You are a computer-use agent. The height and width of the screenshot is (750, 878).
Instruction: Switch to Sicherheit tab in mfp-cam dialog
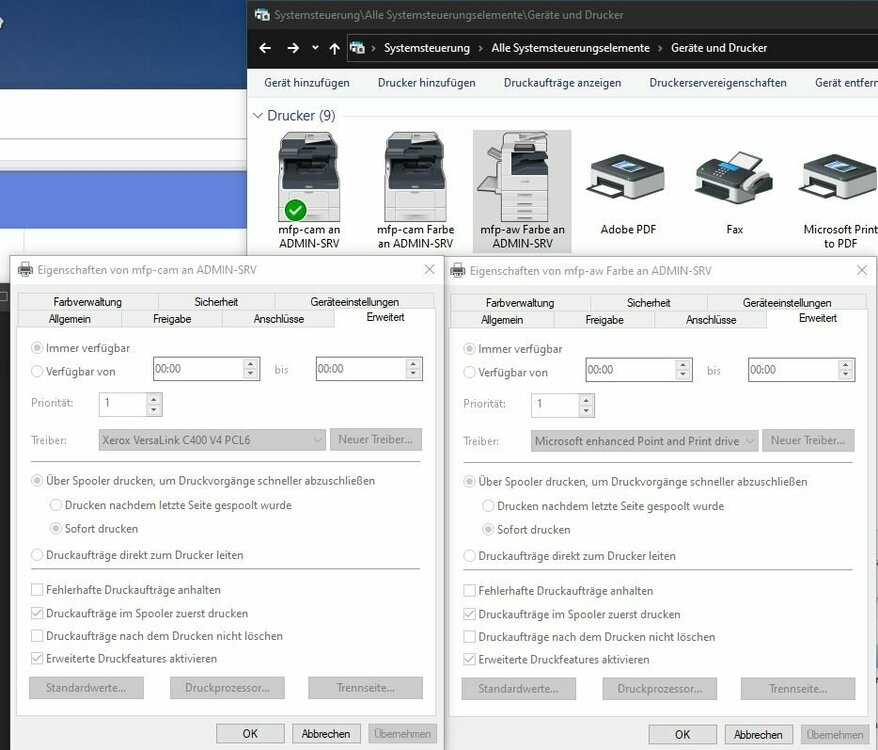(x=216, y=302)
